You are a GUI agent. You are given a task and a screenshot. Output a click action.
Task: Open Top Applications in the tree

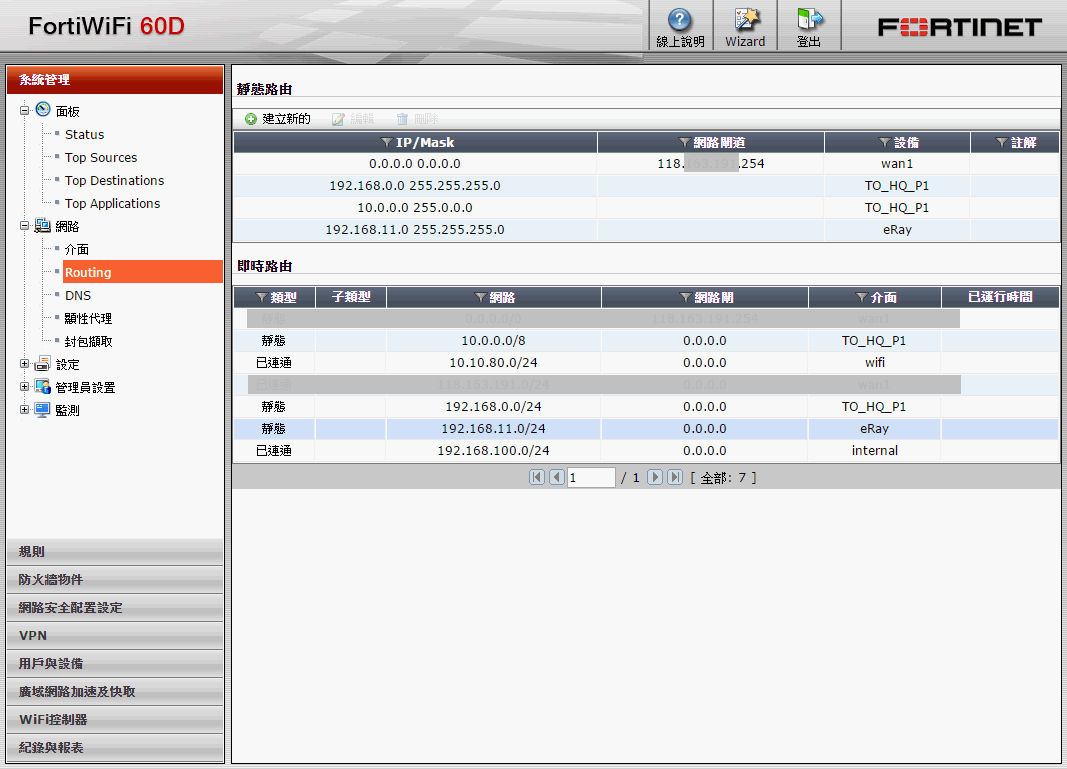[112, 203]
